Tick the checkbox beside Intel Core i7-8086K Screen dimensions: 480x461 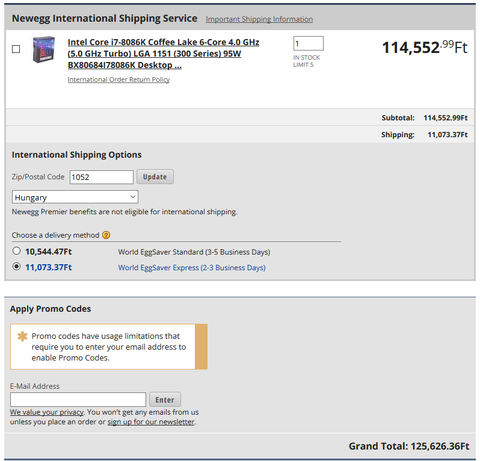(x=16, y=49)
